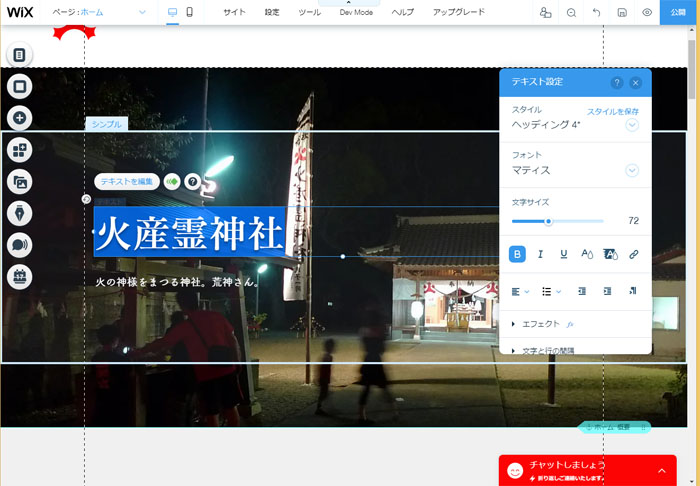Viewport: 700px width, 486px height.
Task: Select the subtitle 火の神様をまつる神社 text
Action: pyautogui.click(x=178, y=282)
